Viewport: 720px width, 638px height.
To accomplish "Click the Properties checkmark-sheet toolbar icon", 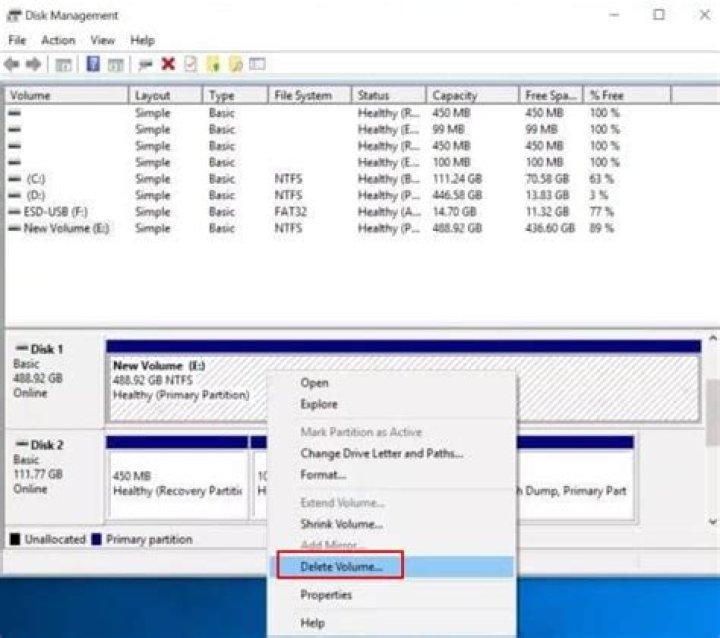I will [x=191, y=64].
